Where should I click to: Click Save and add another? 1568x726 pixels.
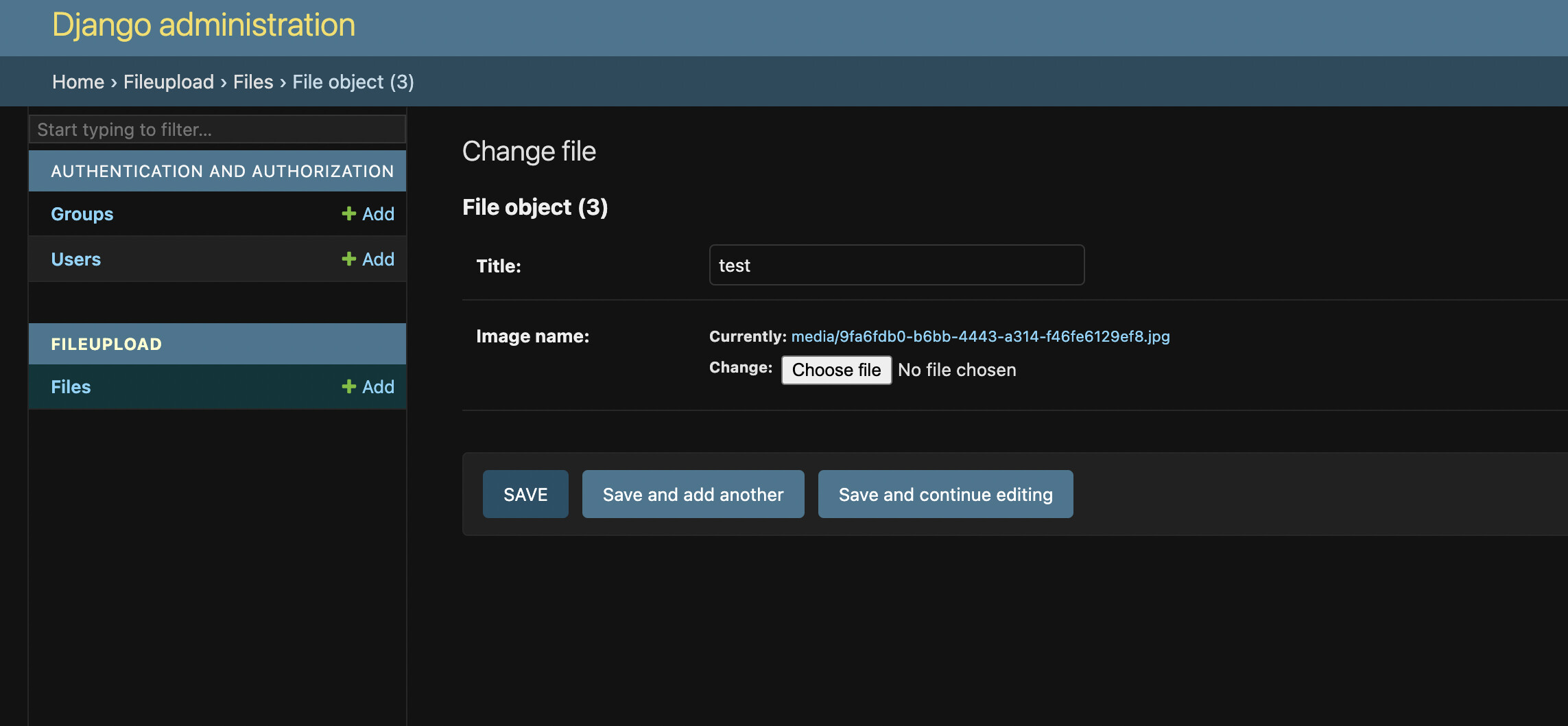tap(693, 494)
